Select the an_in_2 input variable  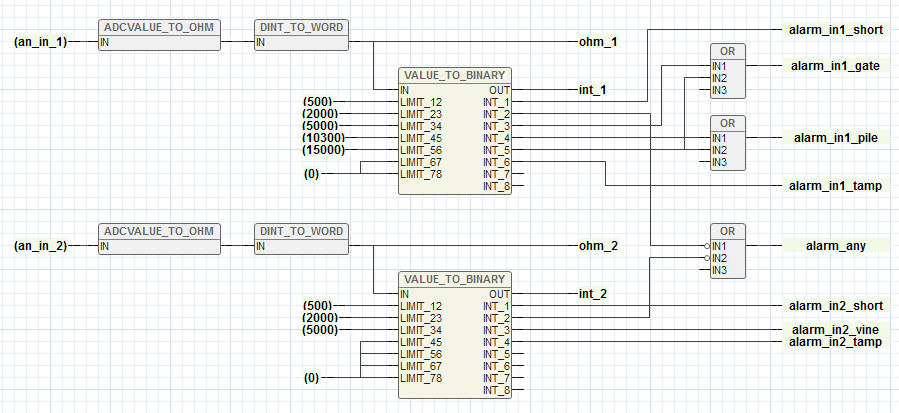(40, 245)
